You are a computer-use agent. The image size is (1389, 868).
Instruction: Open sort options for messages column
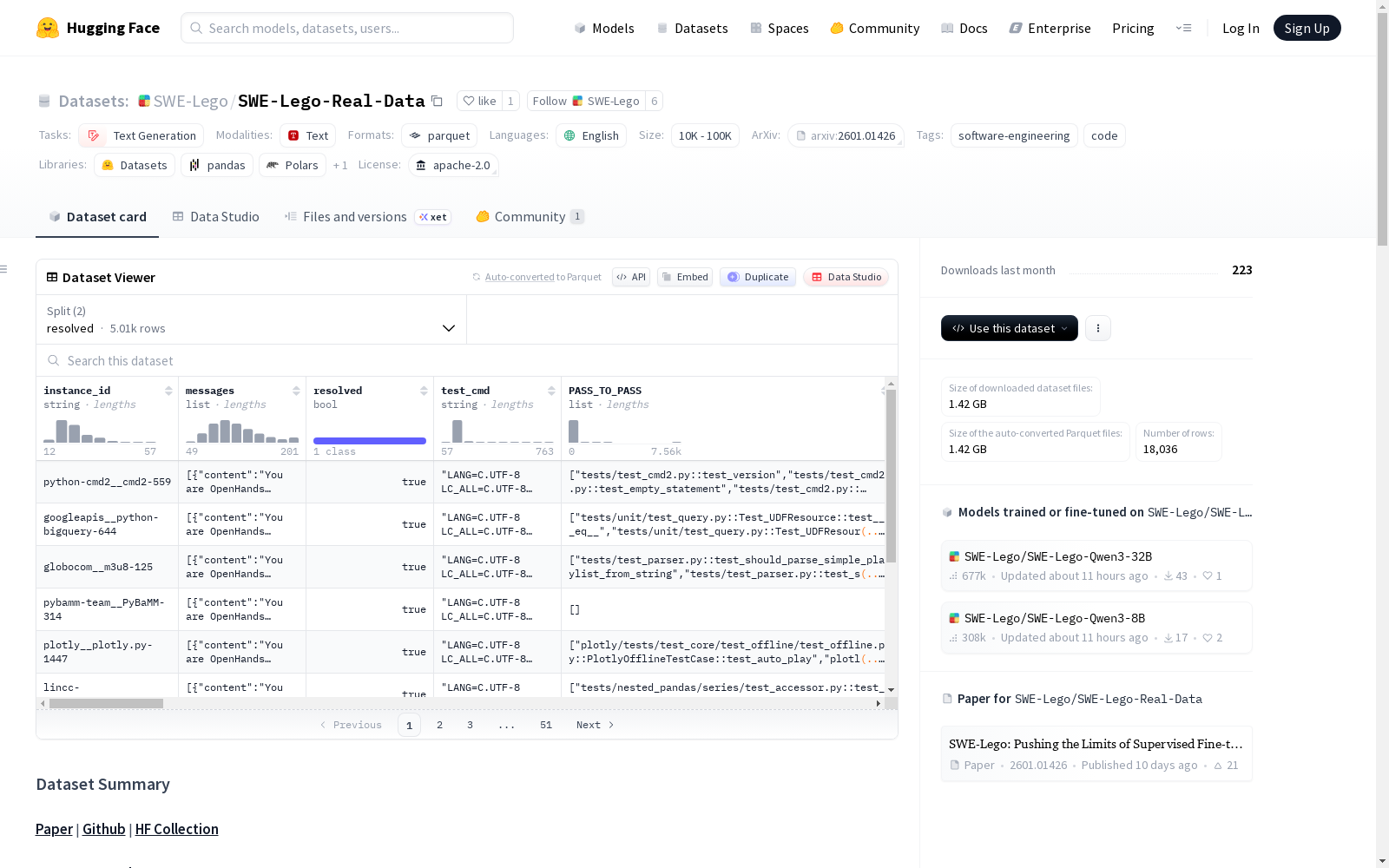[x=296, y=391]
